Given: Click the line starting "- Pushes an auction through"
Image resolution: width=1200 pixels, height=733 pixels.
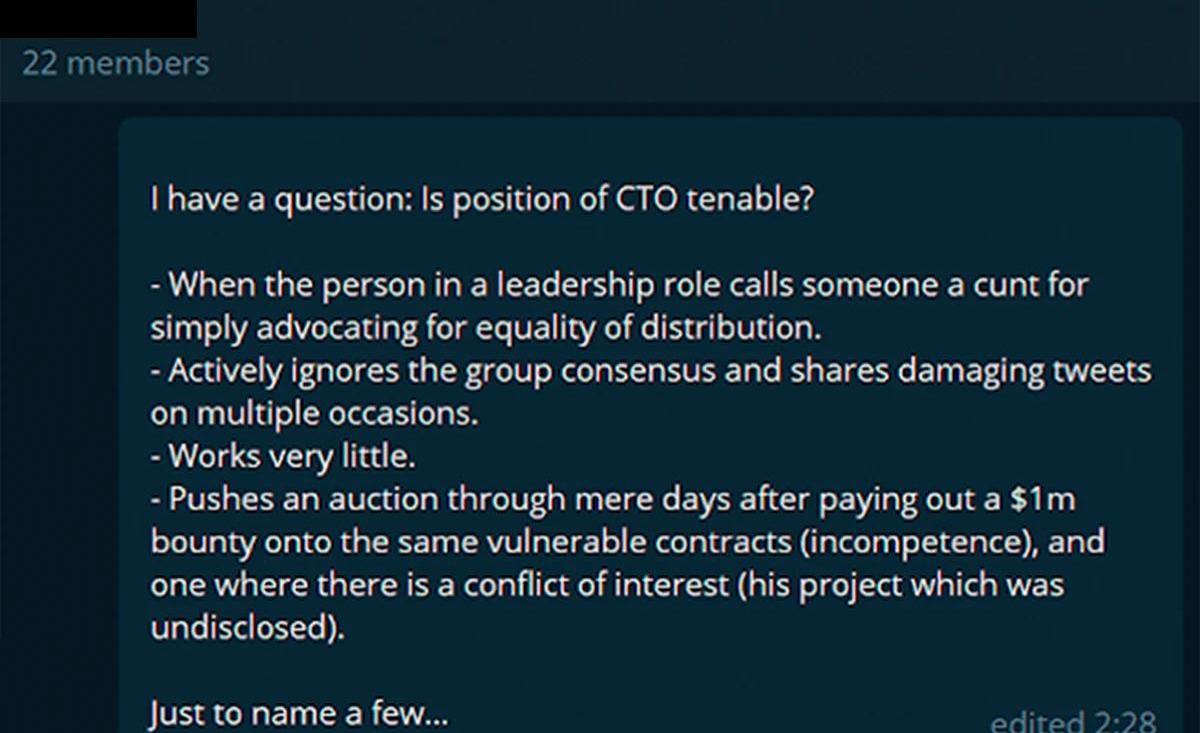Looking at the screenshot, I should point(613,499).
